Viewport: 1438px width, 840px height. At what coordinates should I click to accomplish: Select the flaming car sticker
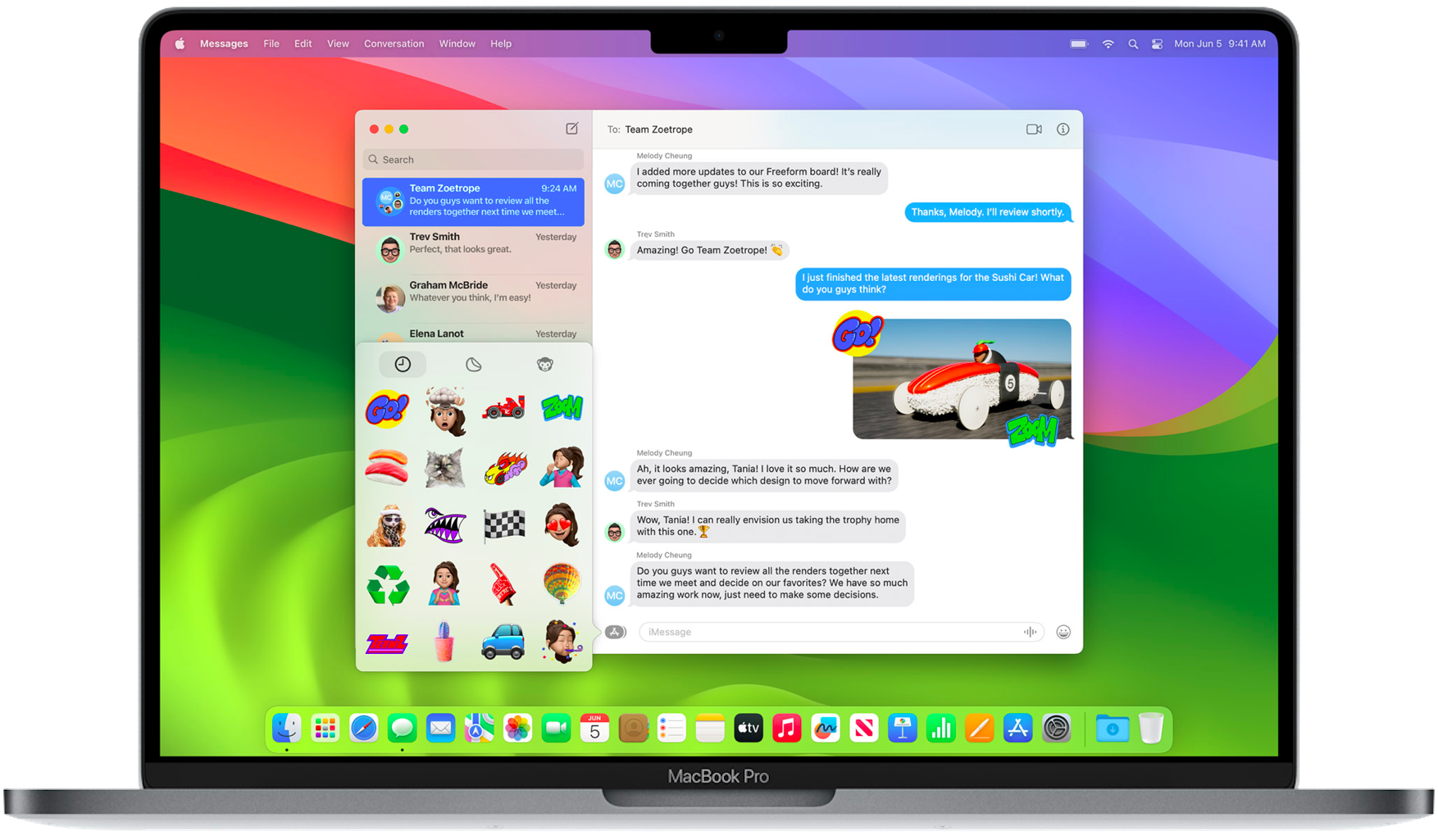(x=503, y=467)
